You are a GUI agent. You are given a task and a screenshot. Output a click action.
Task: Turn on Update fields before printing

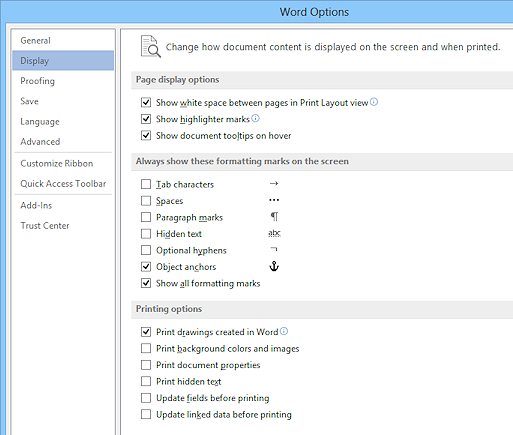146,398
